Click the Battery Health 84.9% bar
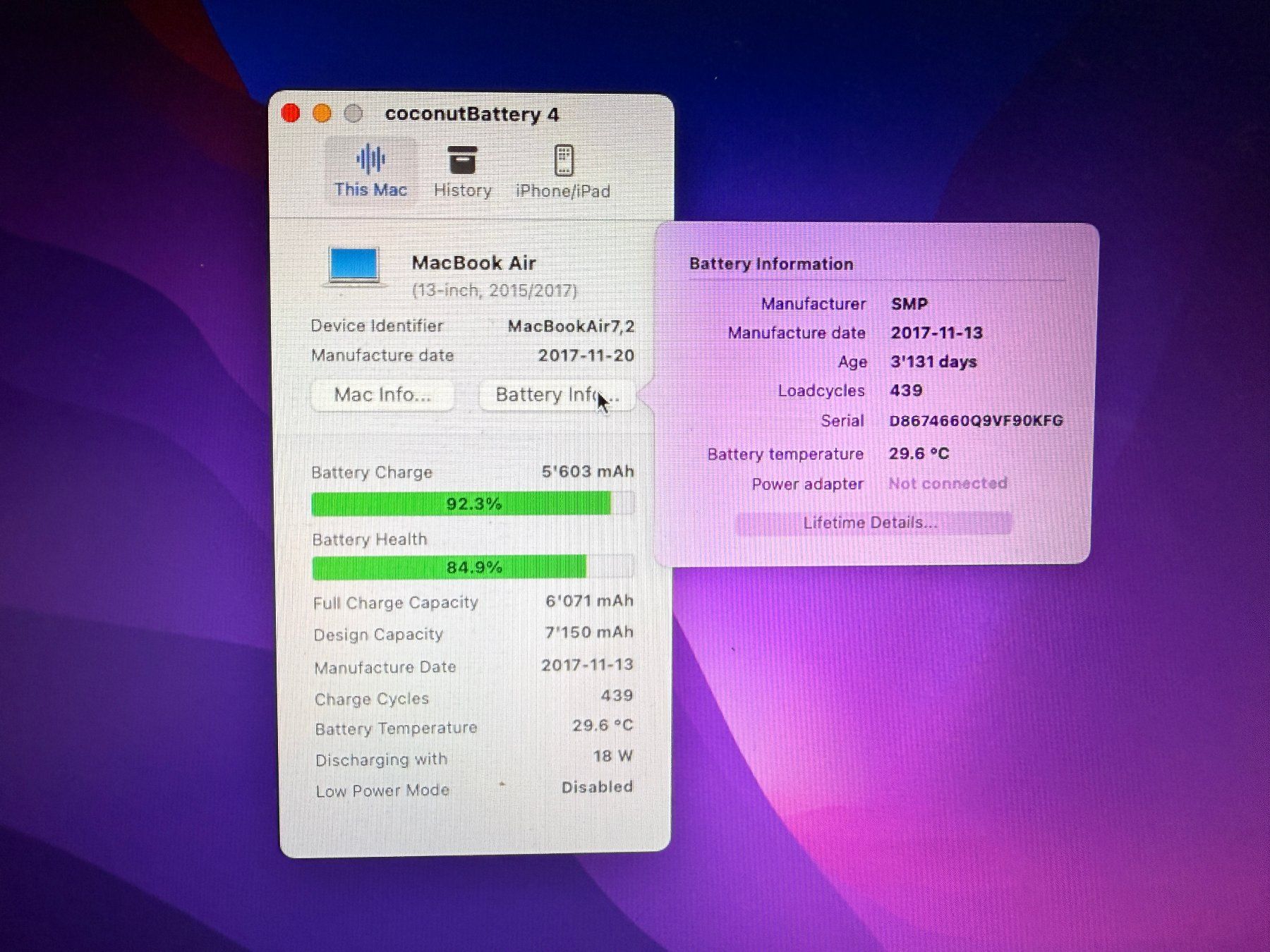Image resolution: width=1270 pixels, height=952 pixels. point(473,567)
